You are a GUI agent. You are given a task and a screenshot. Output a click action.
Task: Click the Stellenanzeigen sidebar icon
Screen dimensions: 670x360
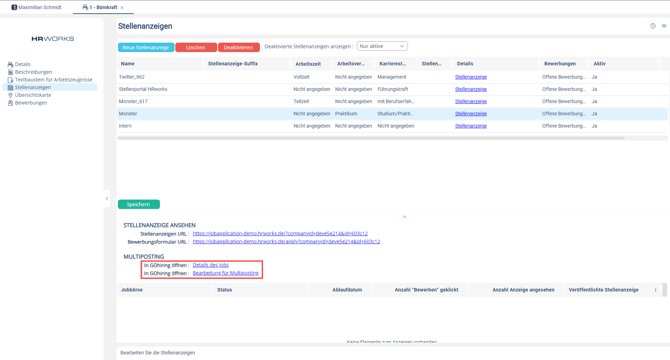10,87
